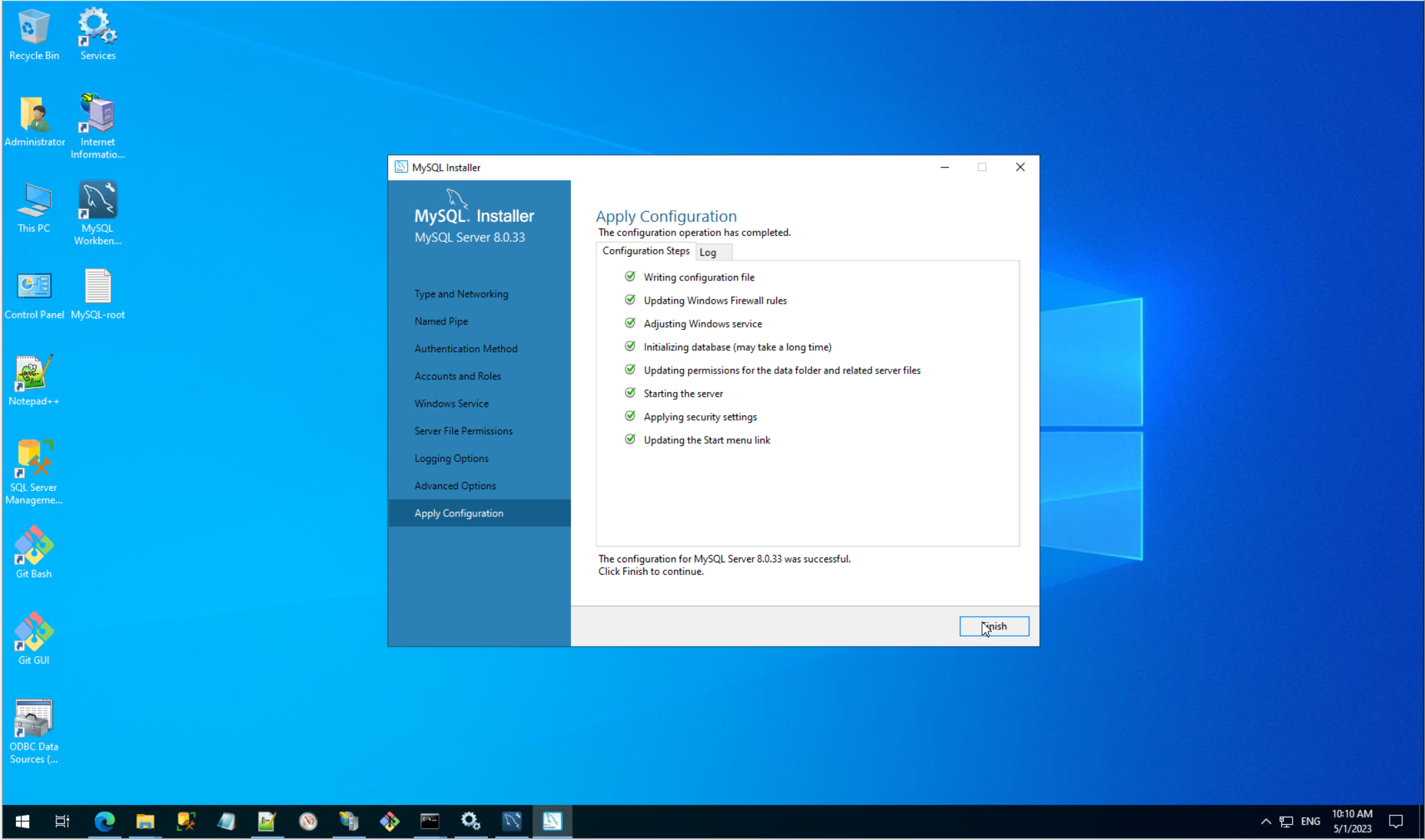
Task: Expand hidden system tray icons
Action: (x=1265, y=821)
